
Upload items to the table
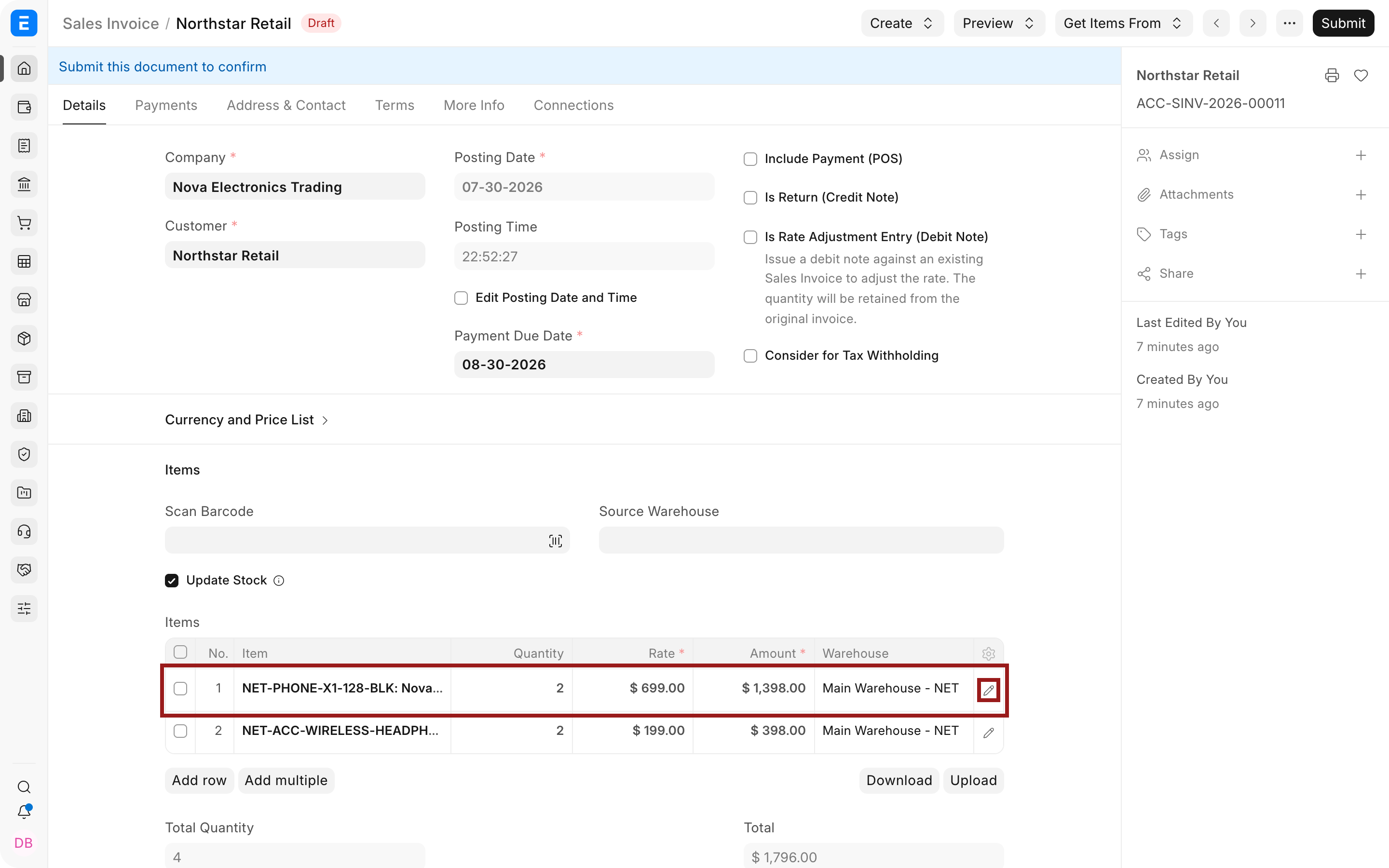pyautogui.click(x=973, y=780)
